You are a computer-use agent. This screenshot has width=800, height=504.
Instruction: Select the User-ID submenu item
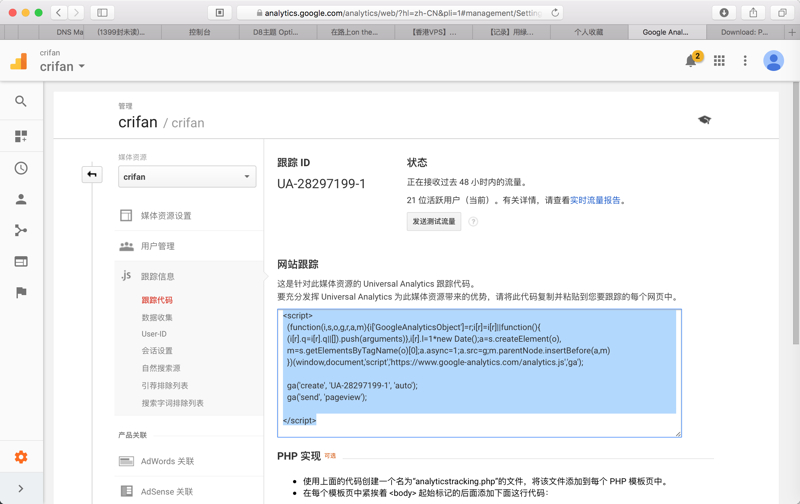point(154,334)
